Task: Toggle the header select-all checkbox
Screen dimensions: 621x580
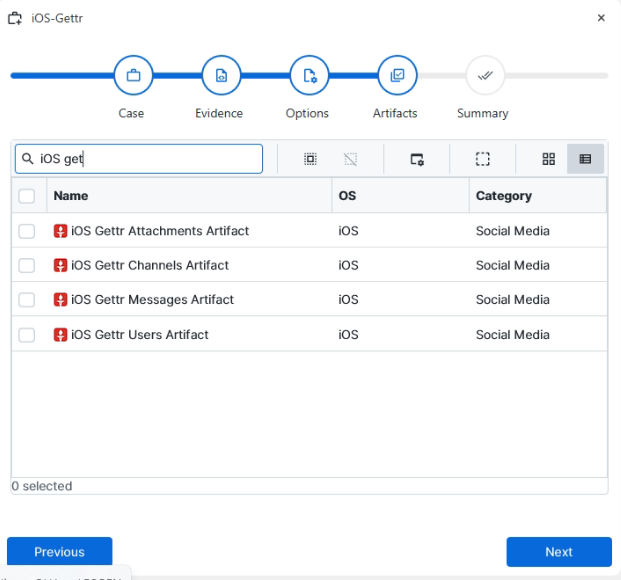Action: (x=27, y=196)
